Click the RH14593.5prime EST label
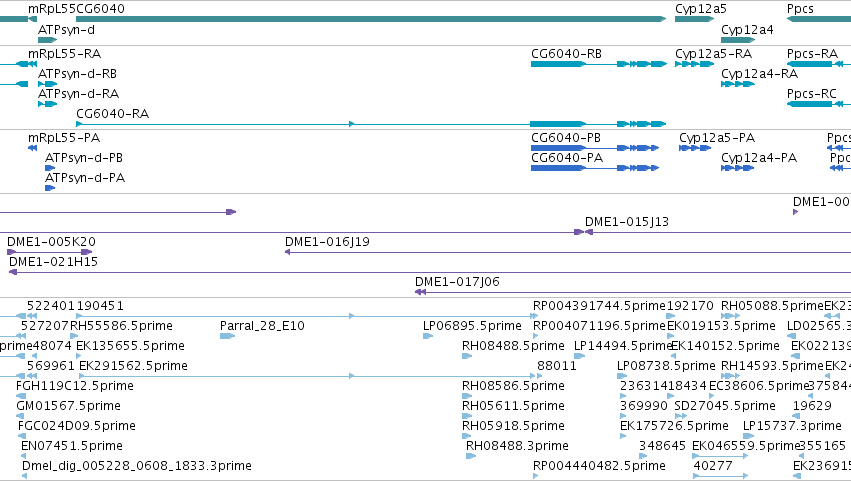851x481 pixels. coord(772,366)
